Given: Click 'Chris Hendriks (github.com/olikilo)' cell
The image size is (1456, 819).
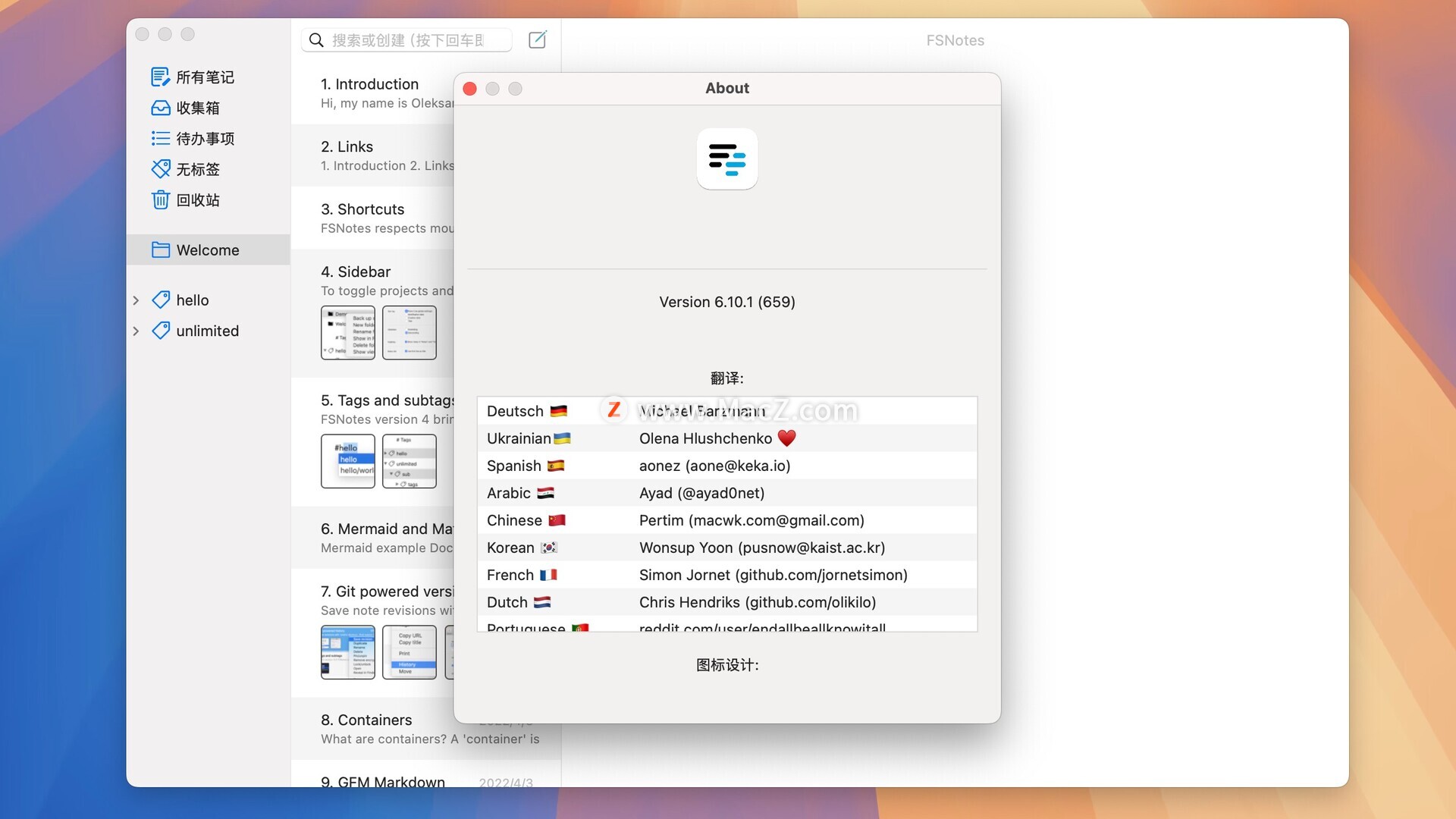Looking at the screenshot, I should click(758, 602).
